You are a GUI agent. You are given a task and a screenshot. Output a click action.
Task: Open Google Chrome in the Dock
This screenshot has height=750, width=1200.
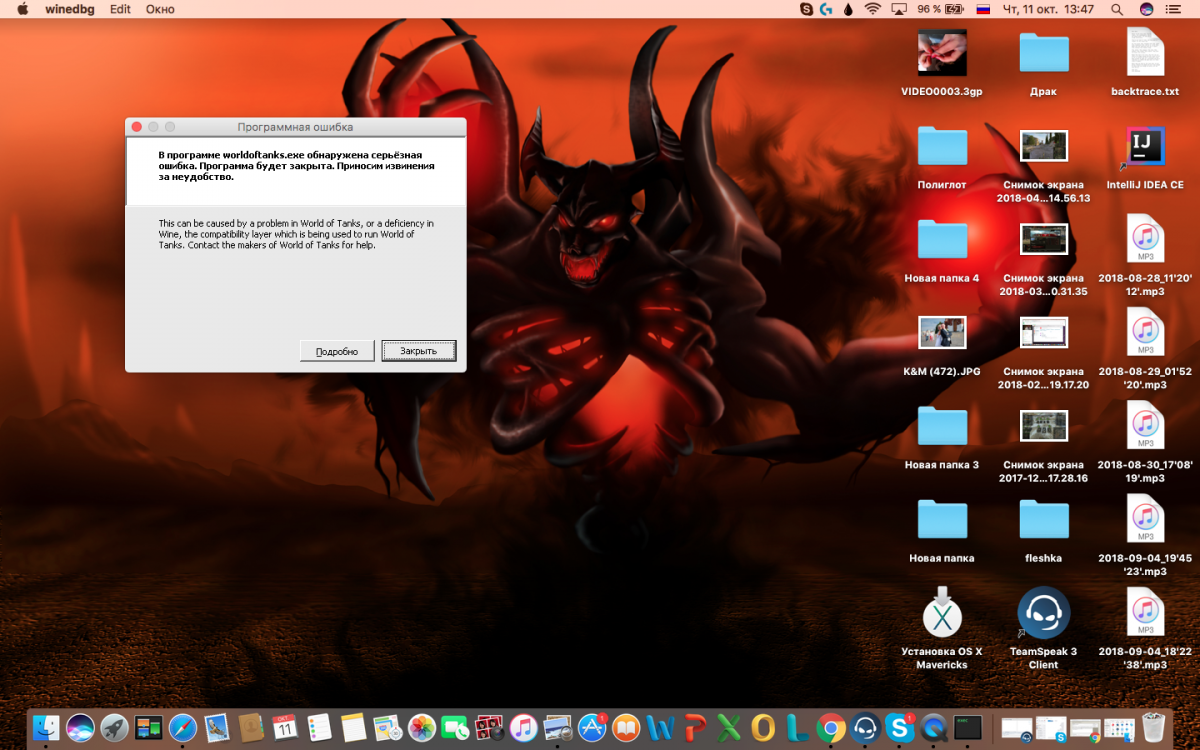(831, 727)
